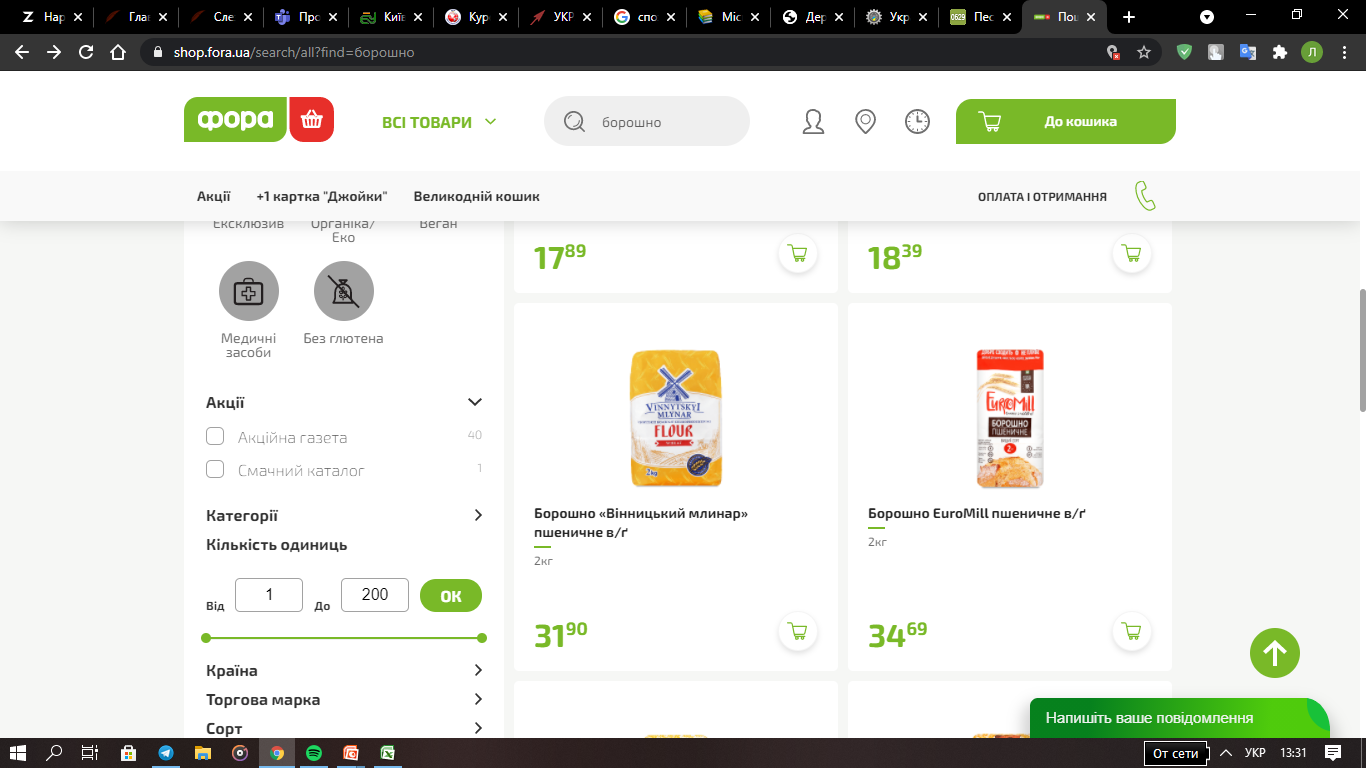Viewport: 1366px width, 768px height.
Task: Open the Великодній кошик menu item
Action: click(x=476, y=197)
